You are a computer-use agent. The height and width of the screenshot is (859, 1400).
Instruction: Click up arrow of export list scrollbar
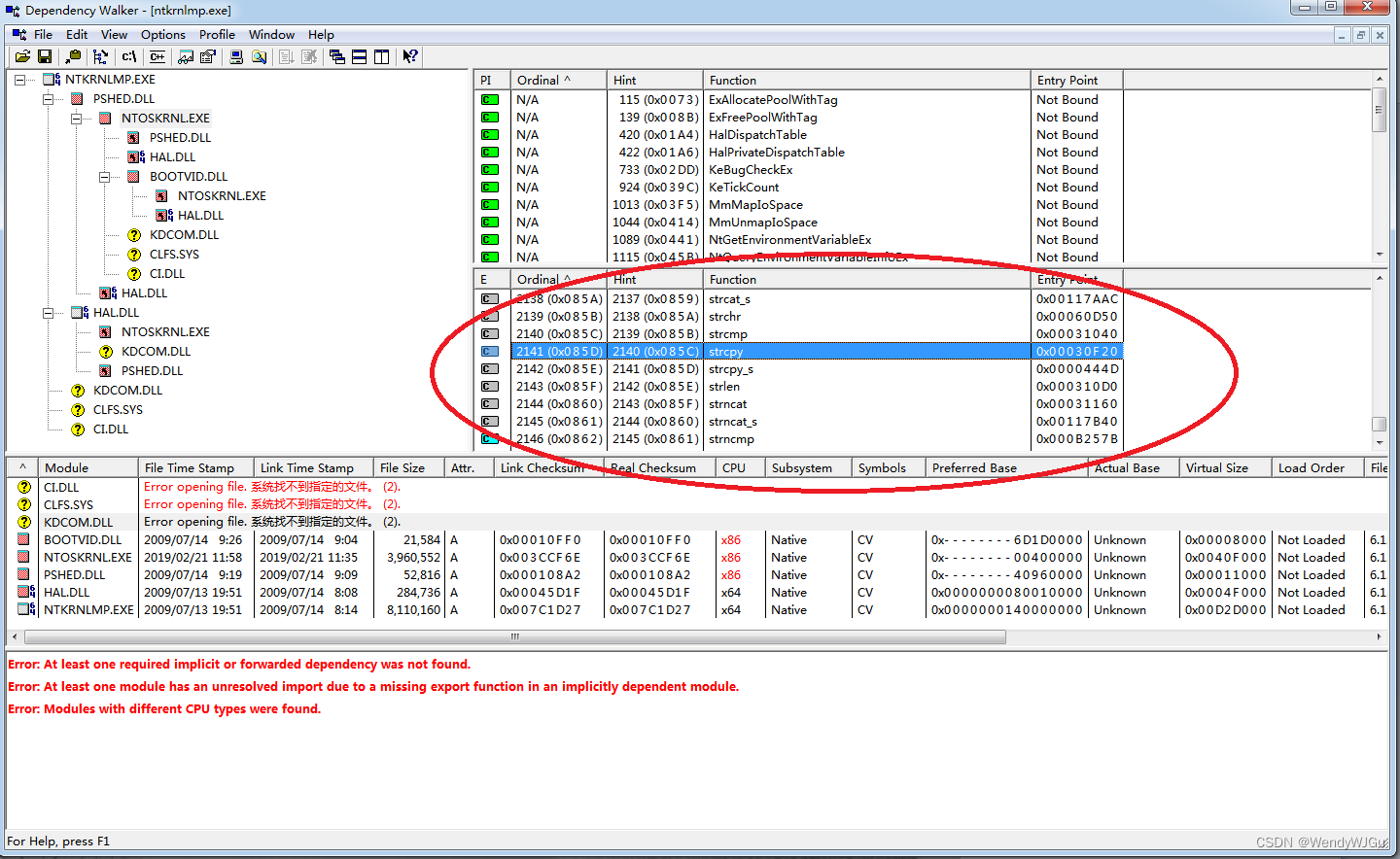coord(1379,279)
